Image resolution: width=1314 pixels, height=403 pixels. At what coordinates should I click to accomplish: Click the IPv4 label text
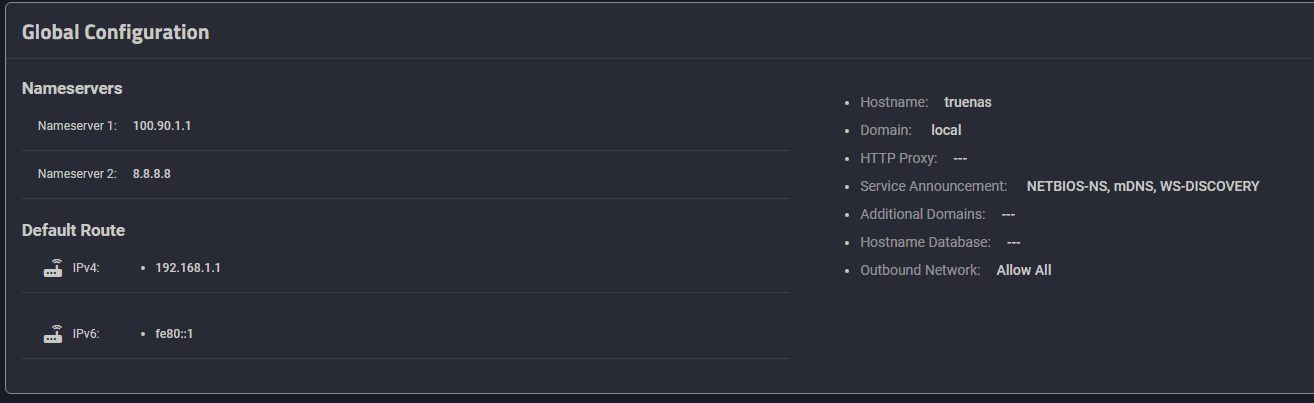(x=86, y=268)
